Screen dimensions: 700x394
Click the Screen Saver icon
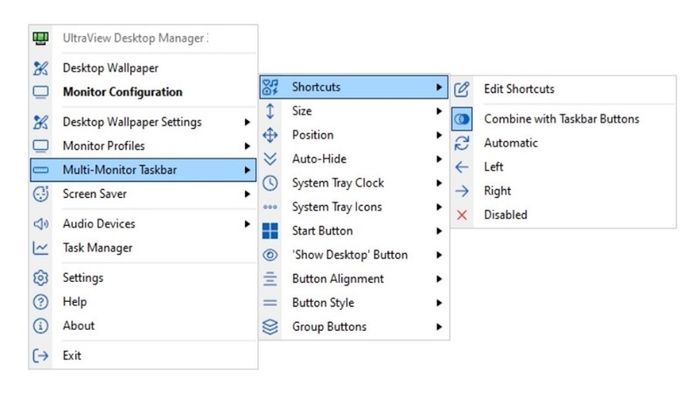pyautogui.click(x=41, y=194)
